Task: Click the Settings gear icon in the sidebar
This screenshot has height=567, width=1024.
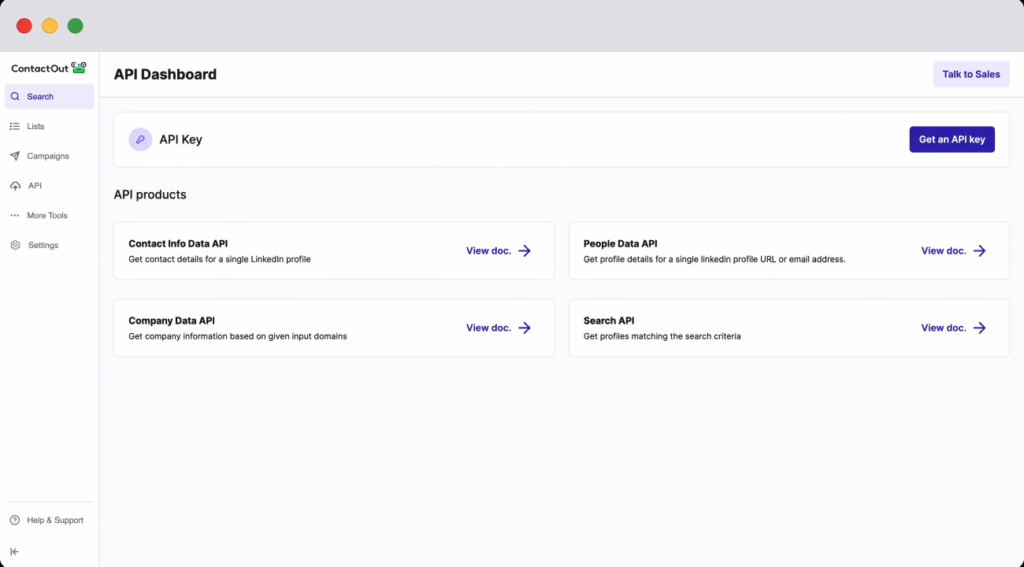Action: 15,245
